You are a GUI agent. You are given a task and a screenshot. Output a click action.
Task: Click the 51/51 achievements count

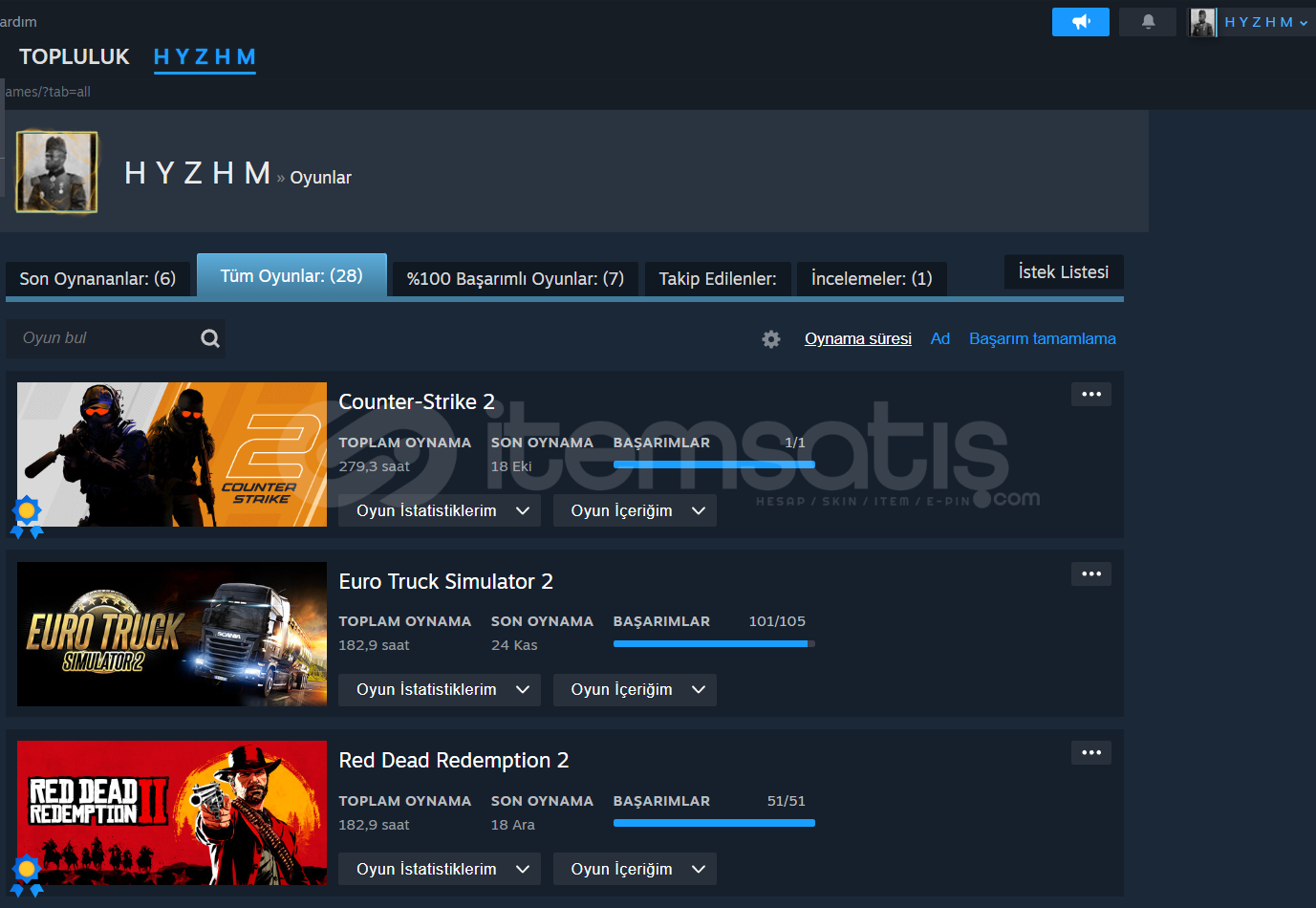point(787,801)
